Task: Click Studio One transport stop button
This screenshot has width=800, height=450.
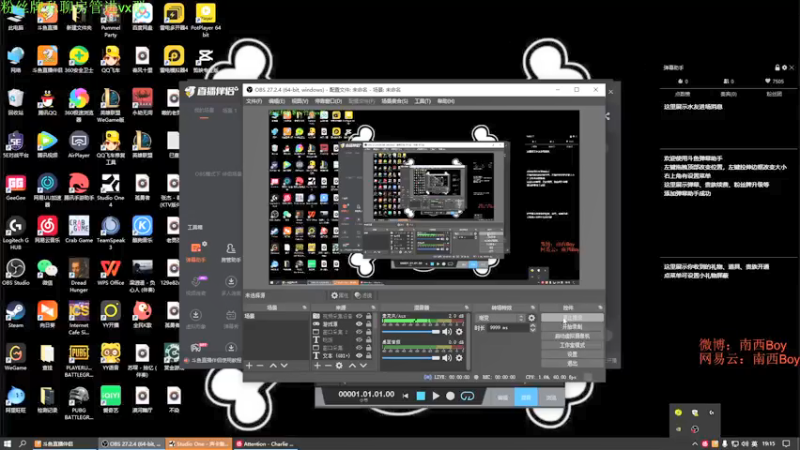Action: (420, 396)
